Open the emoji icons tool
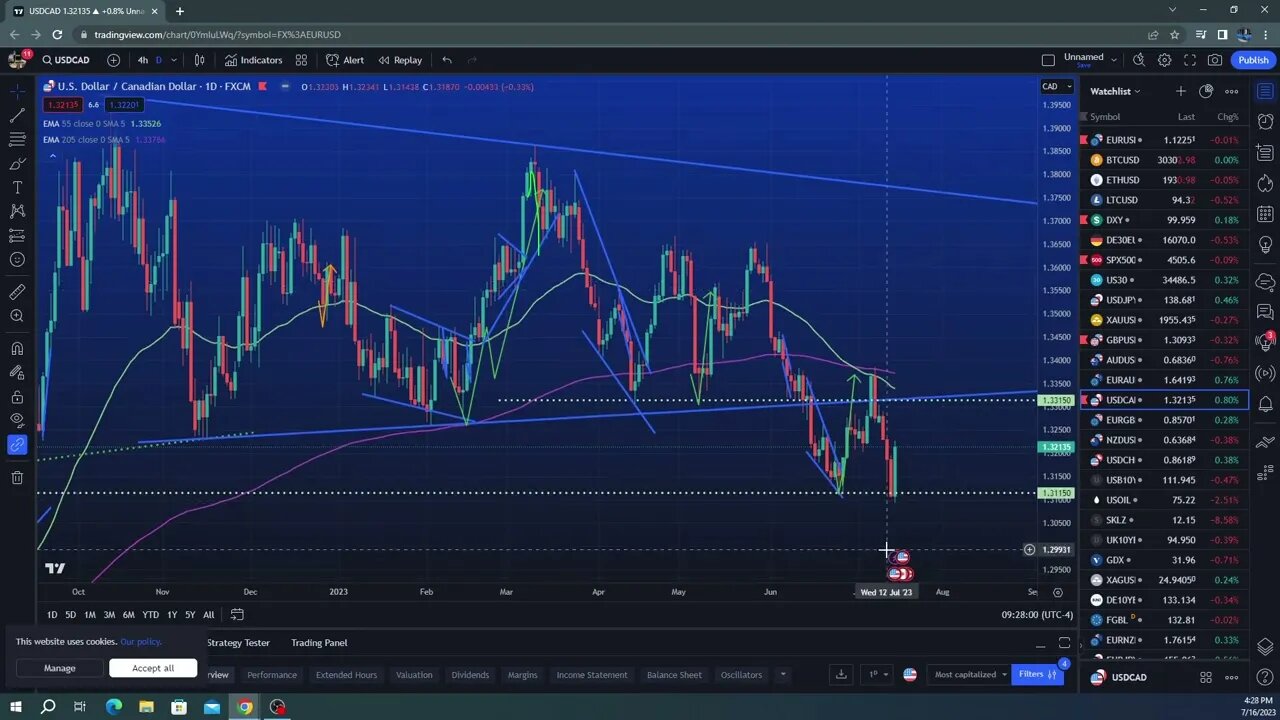1280x720 pixels. point(17,260)
